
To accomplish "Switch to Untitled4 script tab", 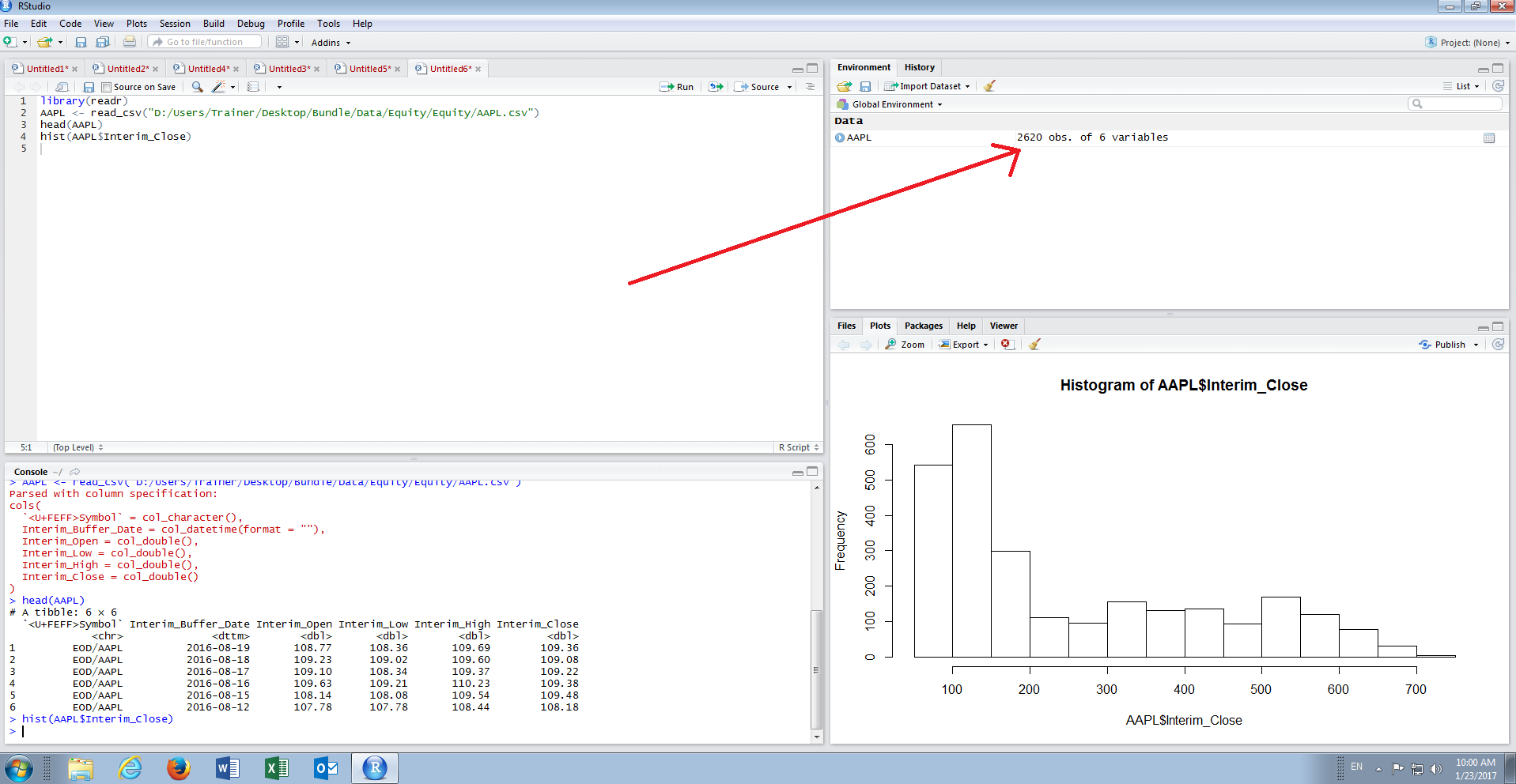I will 209,69.
